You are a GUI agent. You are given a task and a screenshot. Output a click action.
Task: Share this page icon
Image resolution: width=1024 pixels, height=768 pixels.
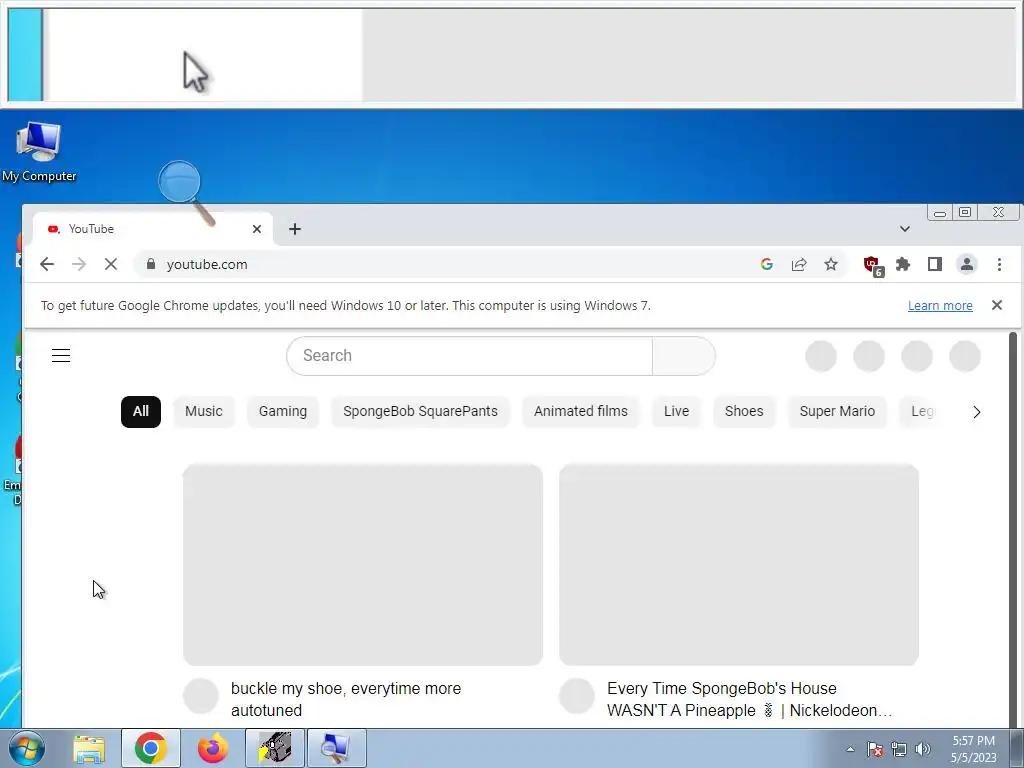(x=799, y=264)
